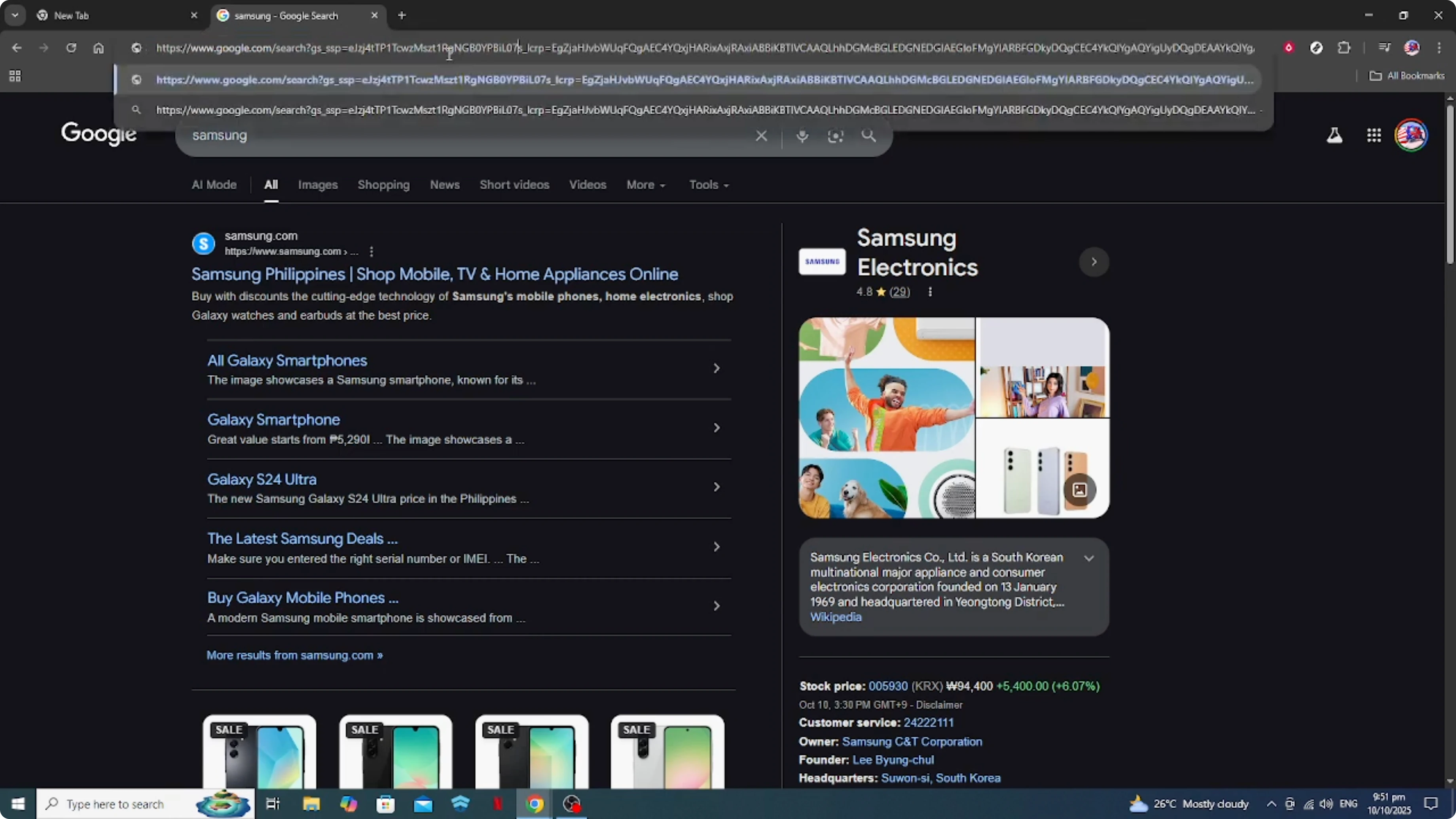The height and width of the screenshot is (819, 1456).
Task: Clear the samsung search query with X
Action: tap(761, 136)
